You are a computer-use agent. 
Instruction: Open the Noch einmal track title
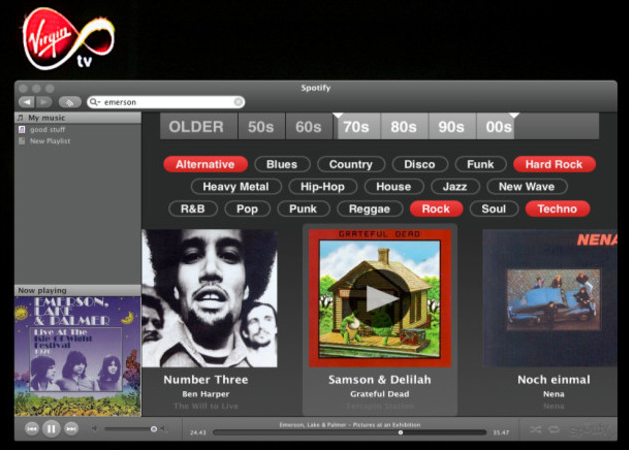tap(554, 379)
